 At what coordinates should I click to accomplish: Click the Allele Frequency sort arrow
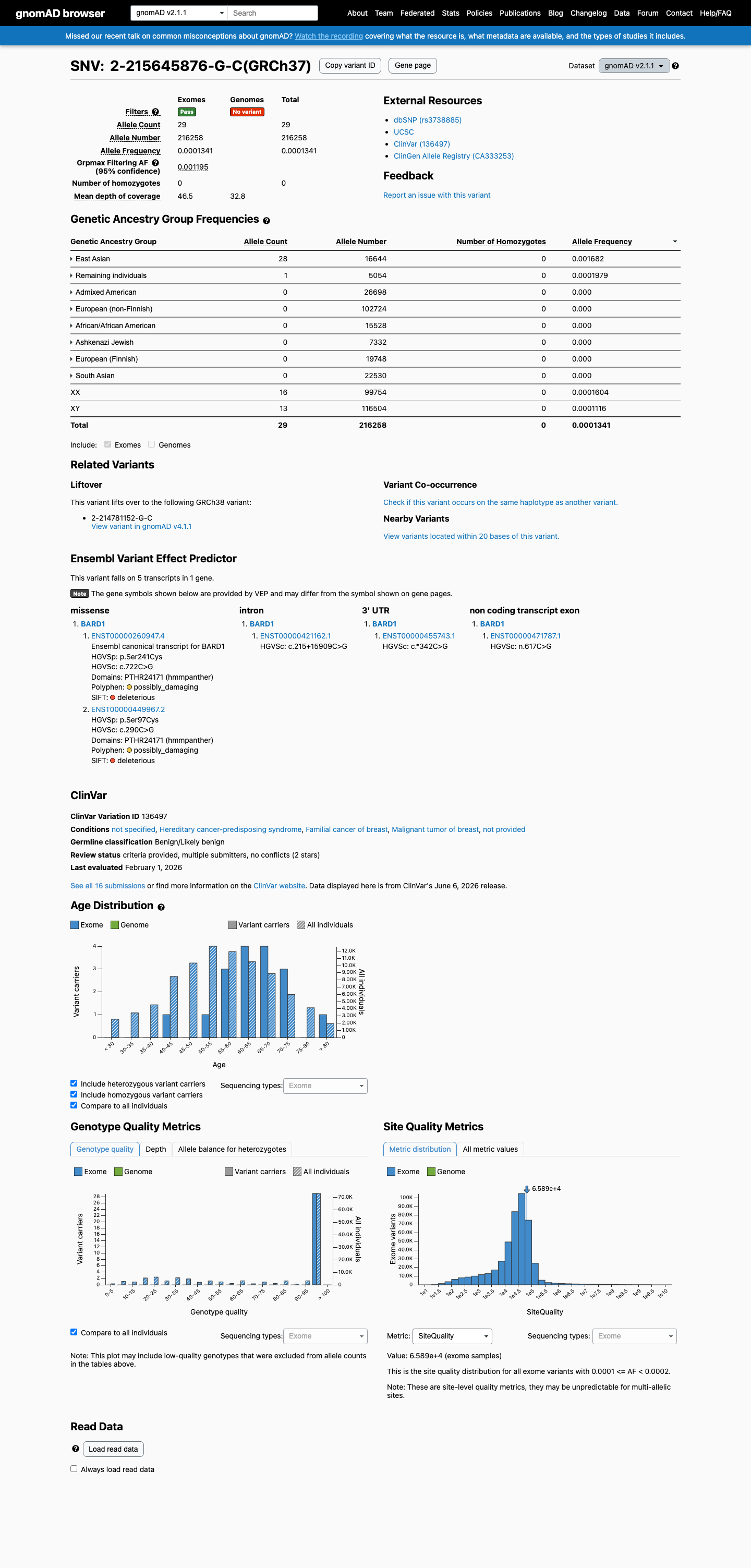coord(674,242)
